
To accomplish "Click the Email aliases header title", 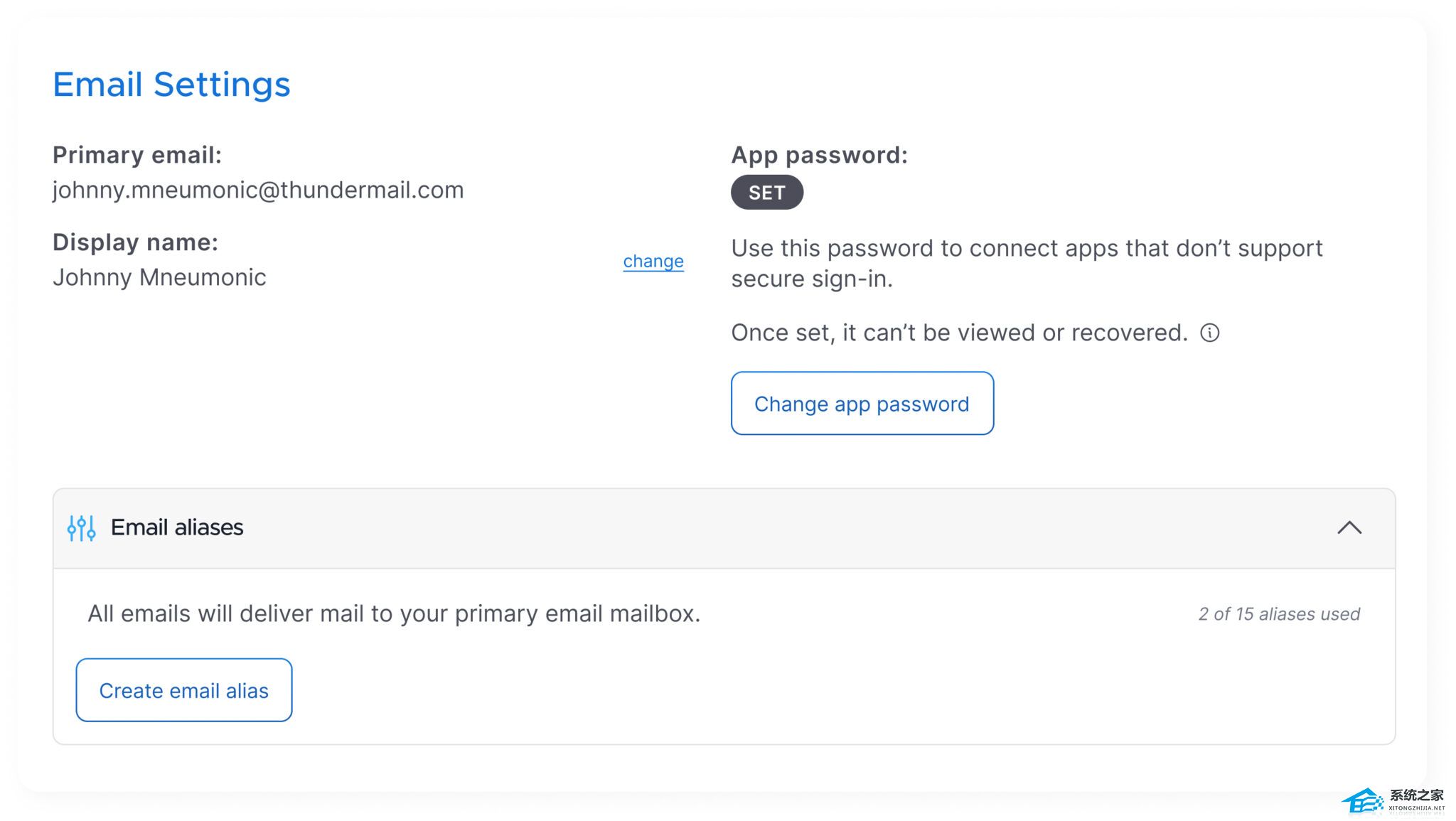I will pyautogui.click(x=177, y=527).
